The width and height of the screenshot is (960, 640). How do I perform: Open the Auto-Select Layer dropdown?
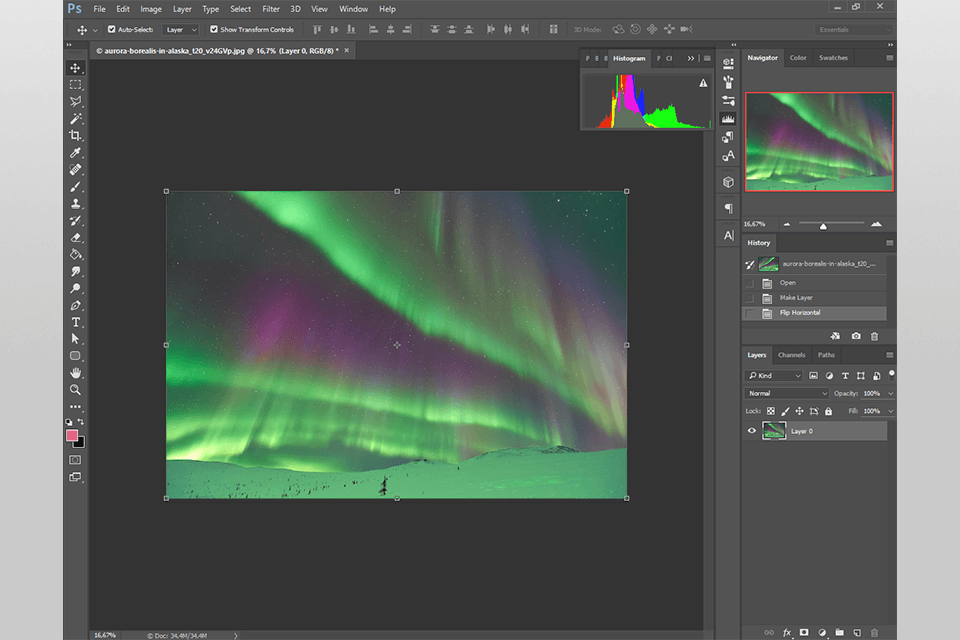click(181, 29)
